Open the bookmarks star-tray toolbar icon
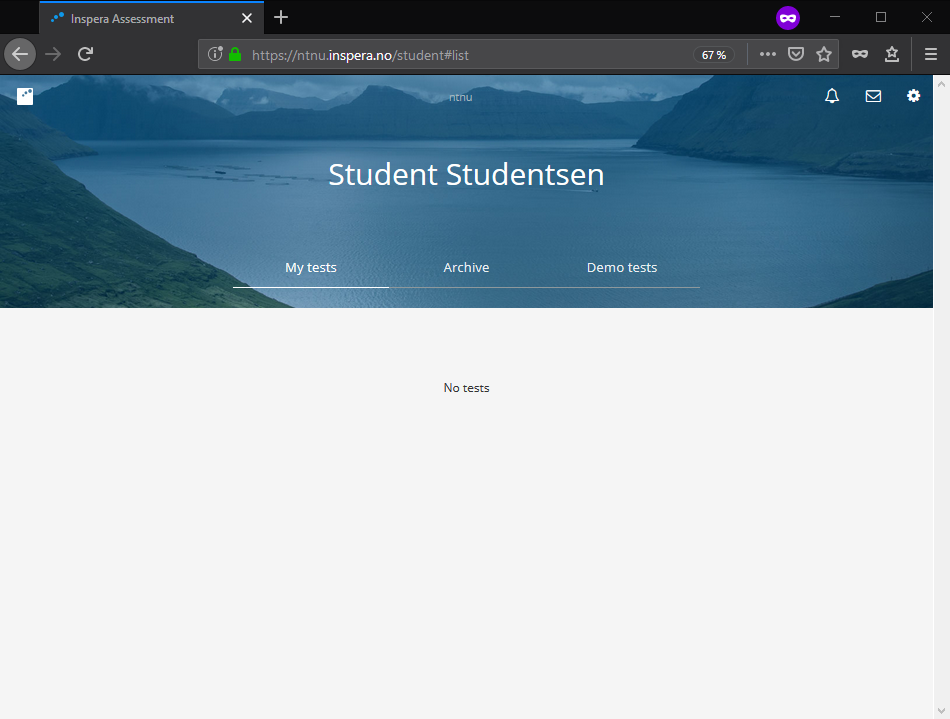The image size is (950, 719). [x=892, y=54]
